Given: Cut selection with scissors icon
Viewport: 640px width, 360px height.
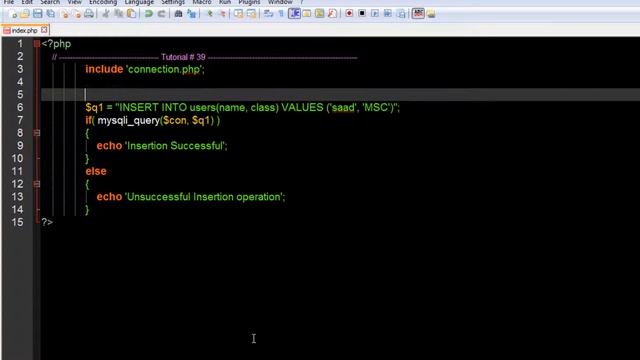Looking at the screenshot, I should (x=106, y=14).
